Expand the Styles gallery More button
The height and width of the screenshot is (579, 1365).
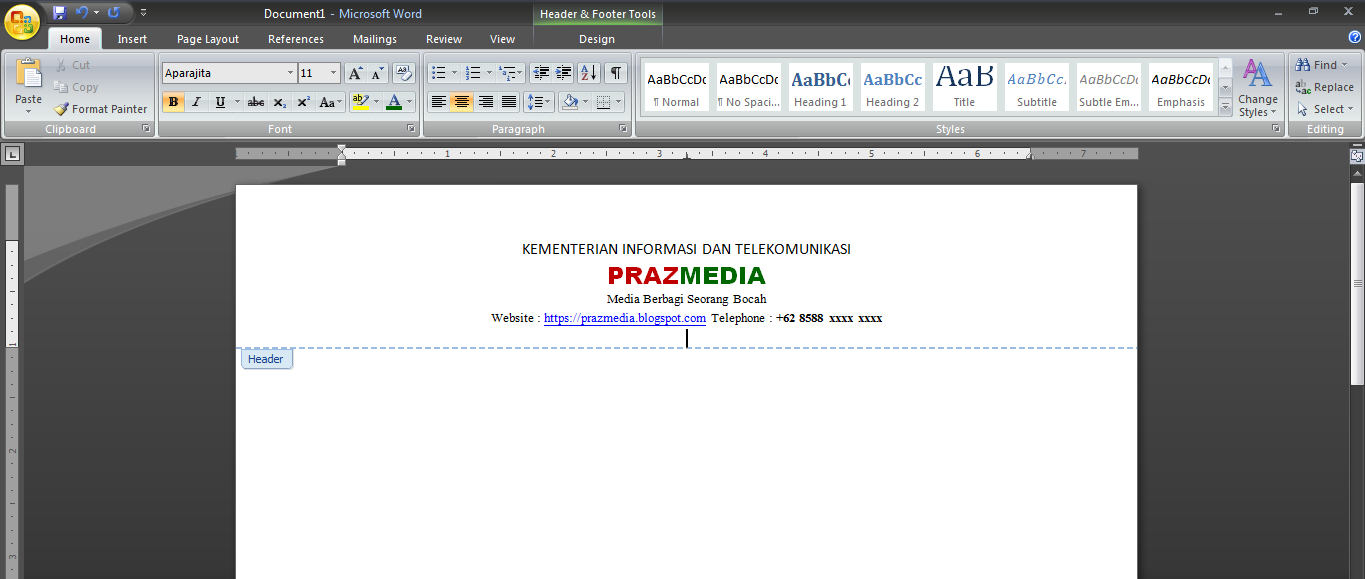point(1225,109)
